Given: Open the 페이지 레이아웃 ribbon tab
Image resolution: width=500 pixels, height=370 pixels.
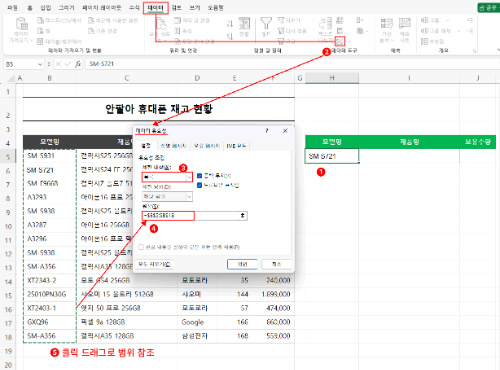Looking at the screenshot, I should [102, 8].
